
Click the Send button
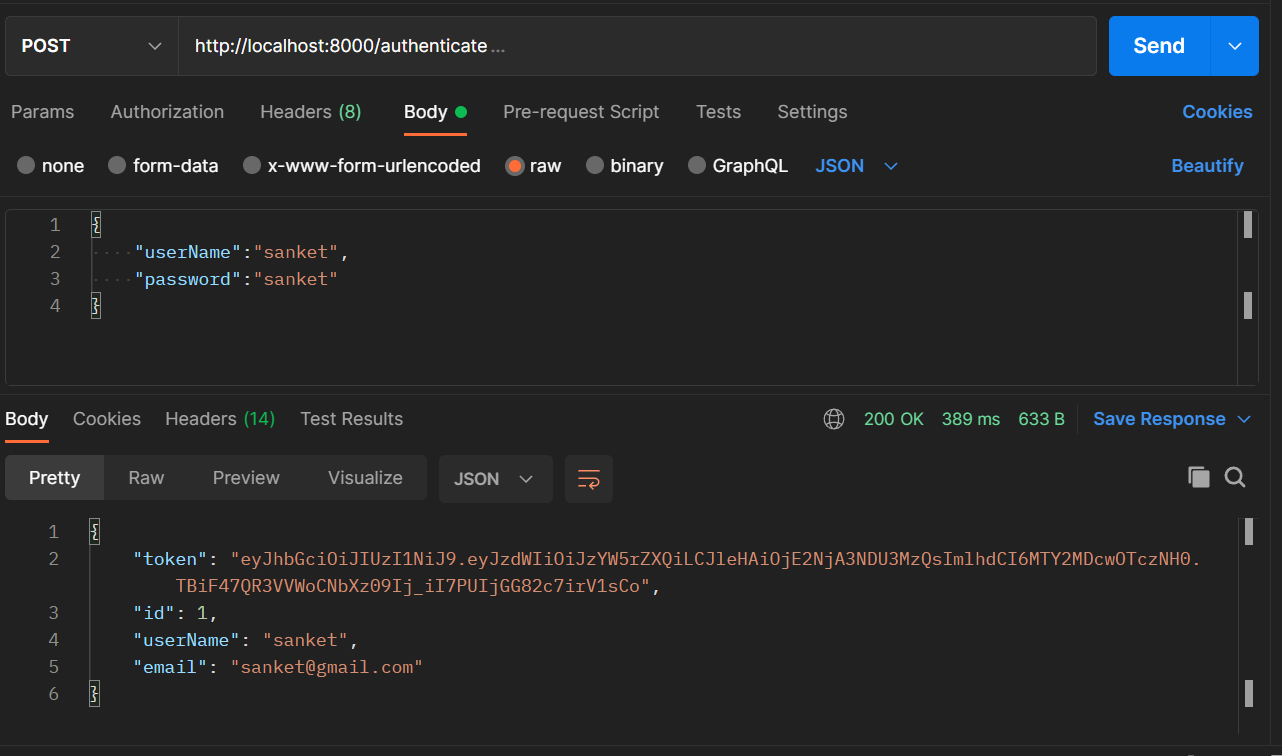point(1159,46)
